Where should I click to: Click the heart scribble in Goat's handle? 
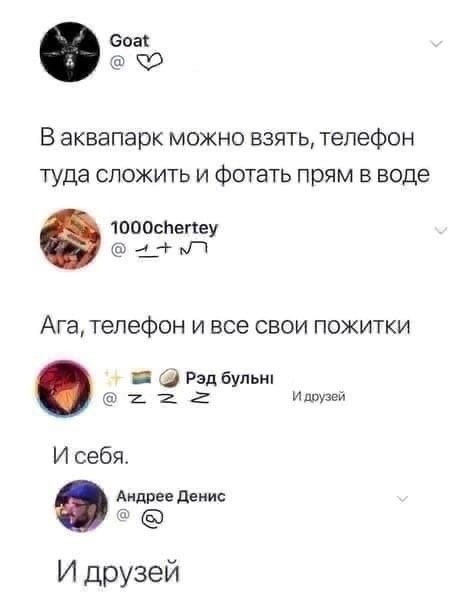[149, 61]
